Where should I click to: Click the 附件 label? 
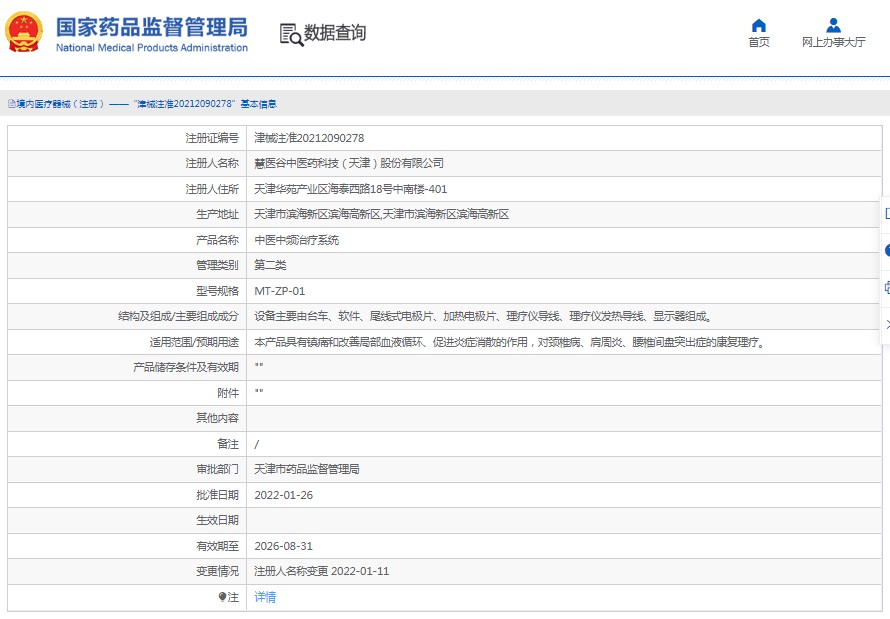(228, 393)
